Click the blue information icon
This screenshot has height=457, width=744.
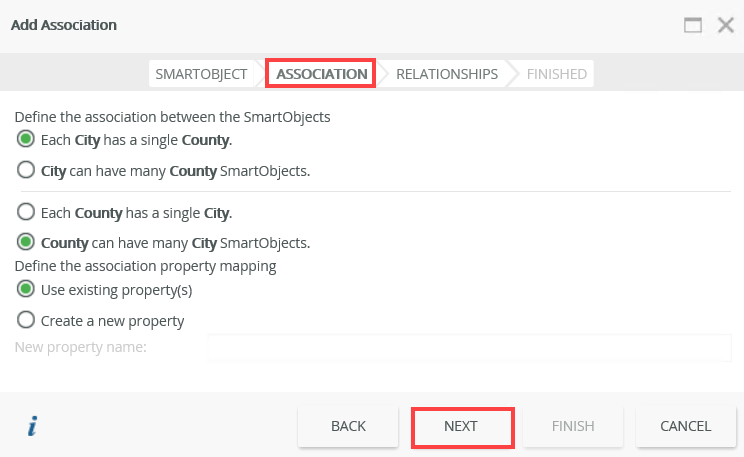(32, 427)
